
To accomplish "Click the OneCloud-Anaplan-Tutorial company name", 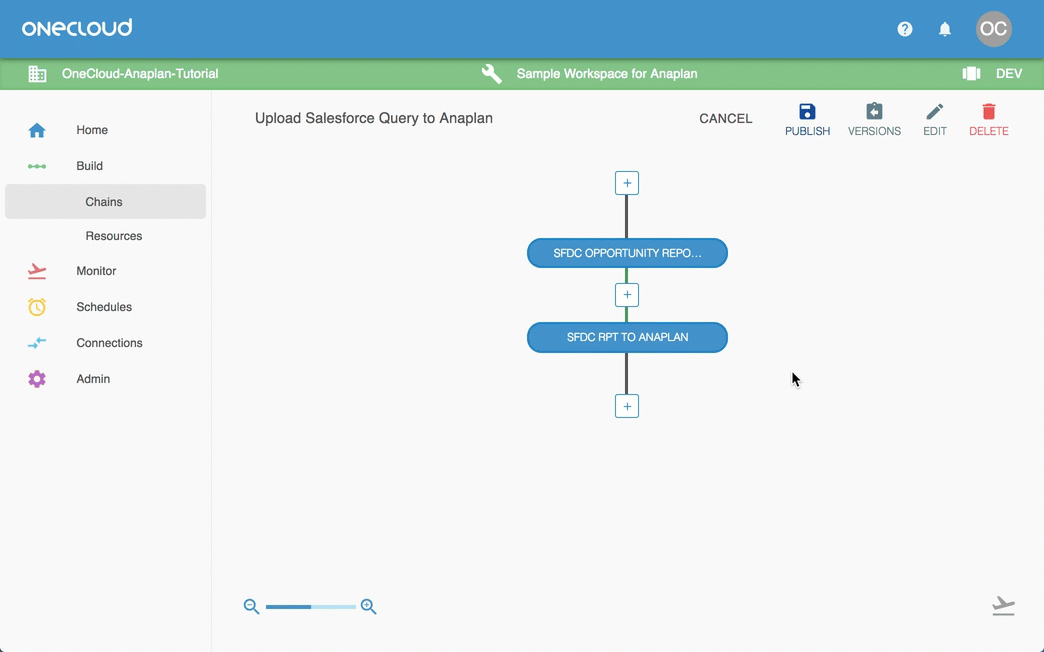I will click(140, 74).
